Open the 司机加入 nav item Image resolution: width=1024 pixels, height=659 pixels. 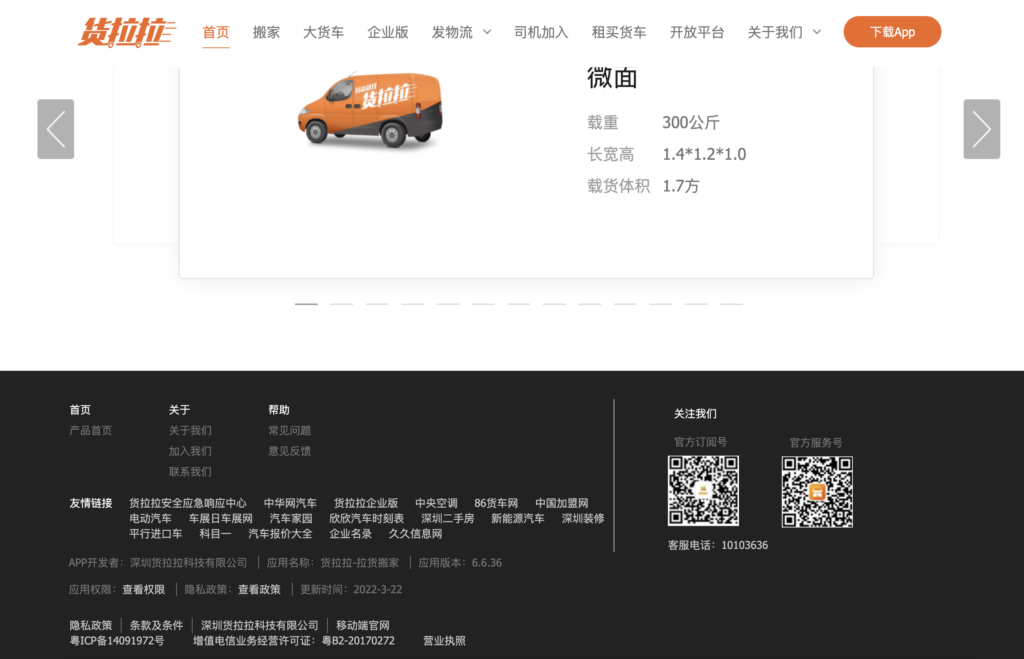[x=541, y=32]
